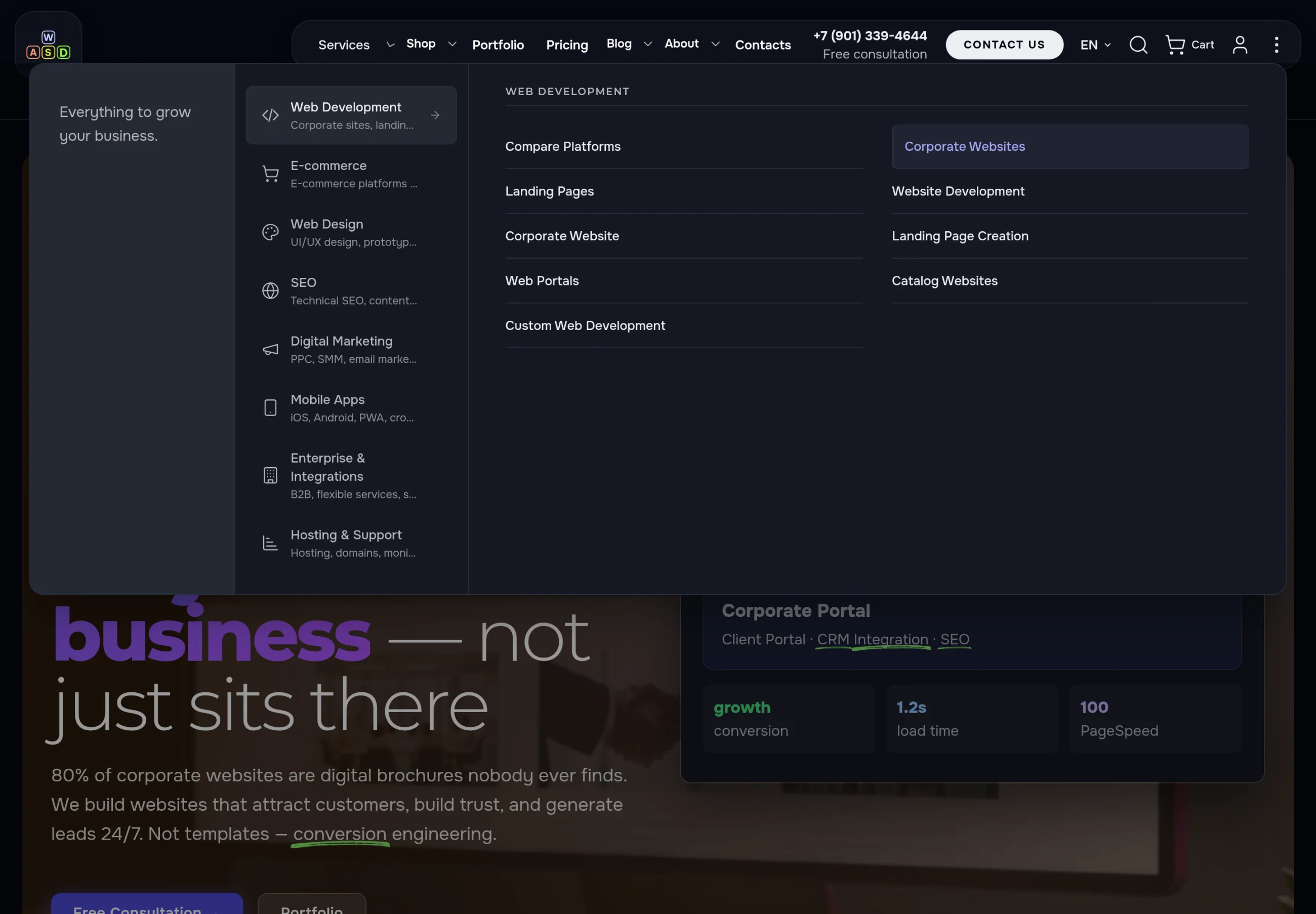Go to Contacts in the navigation bar
Image resolution: width=1316 pixels, height=914 pixels.
(763, 45)
